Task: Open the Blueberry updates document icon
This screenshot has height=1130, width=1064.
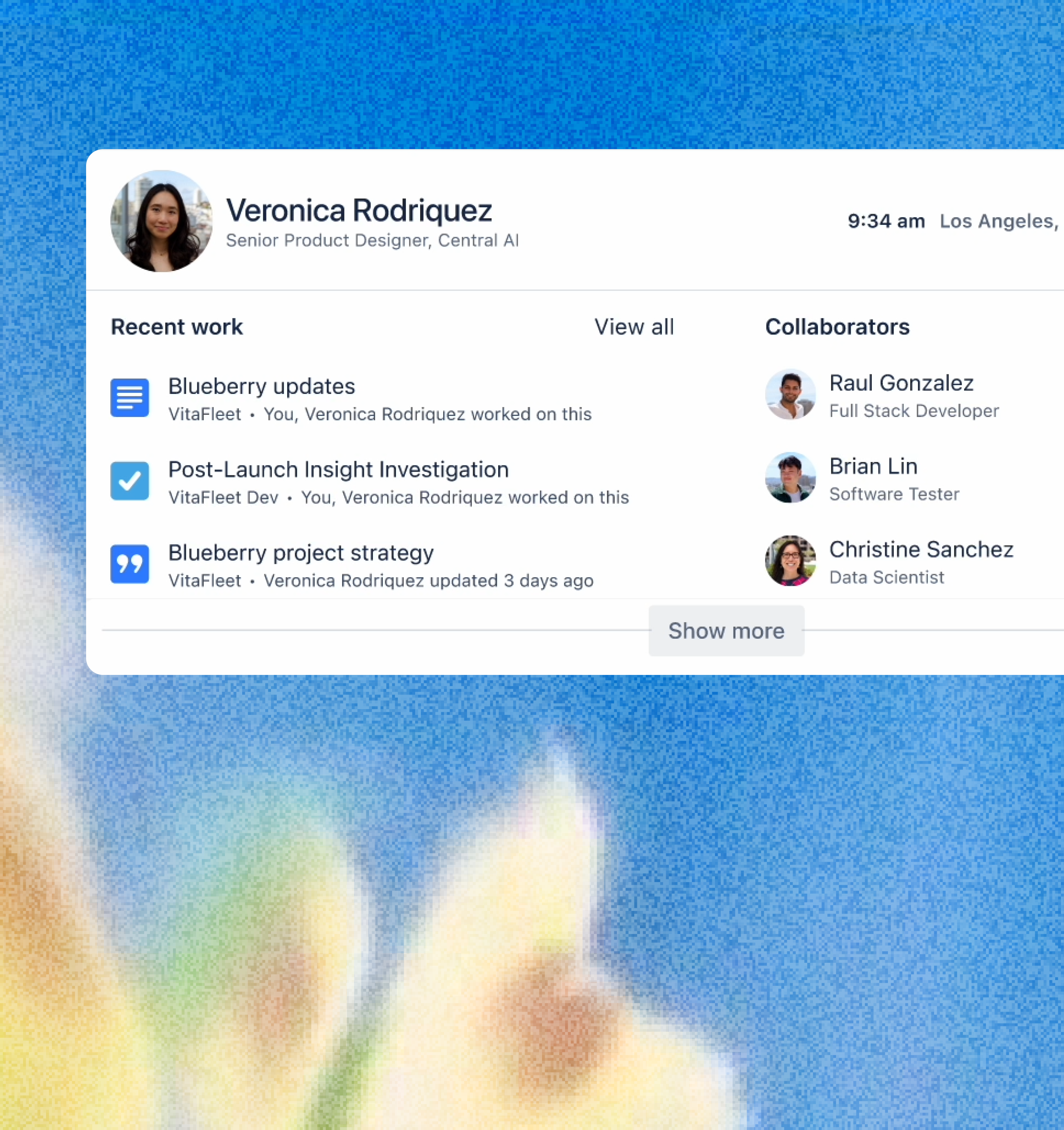Action: click(130, 398)
